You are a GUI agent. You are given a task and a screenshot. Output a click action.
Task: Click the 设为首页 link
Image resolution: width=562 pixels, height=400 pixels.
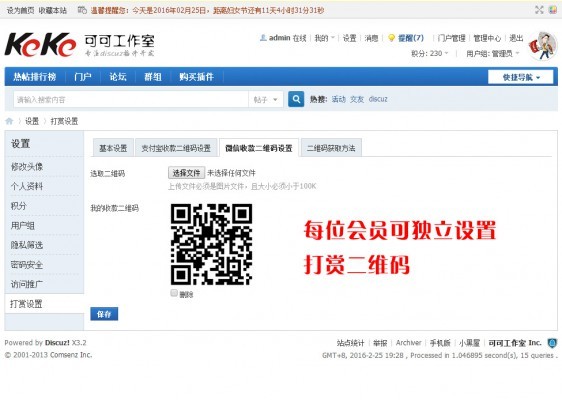click(x=20, y=10)
